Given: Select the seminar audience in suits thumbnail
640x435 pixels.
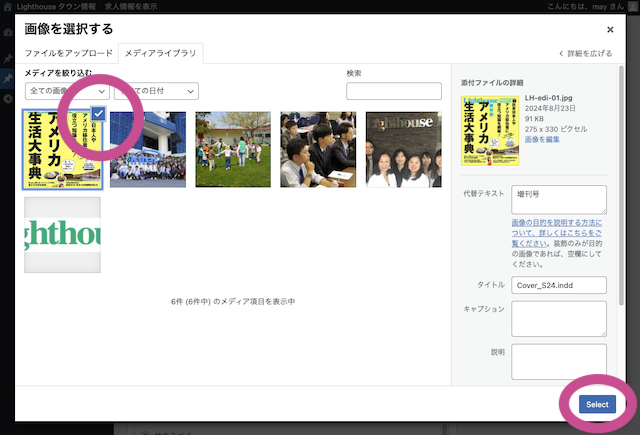Looking at the screenshot, I should (318, 149).
